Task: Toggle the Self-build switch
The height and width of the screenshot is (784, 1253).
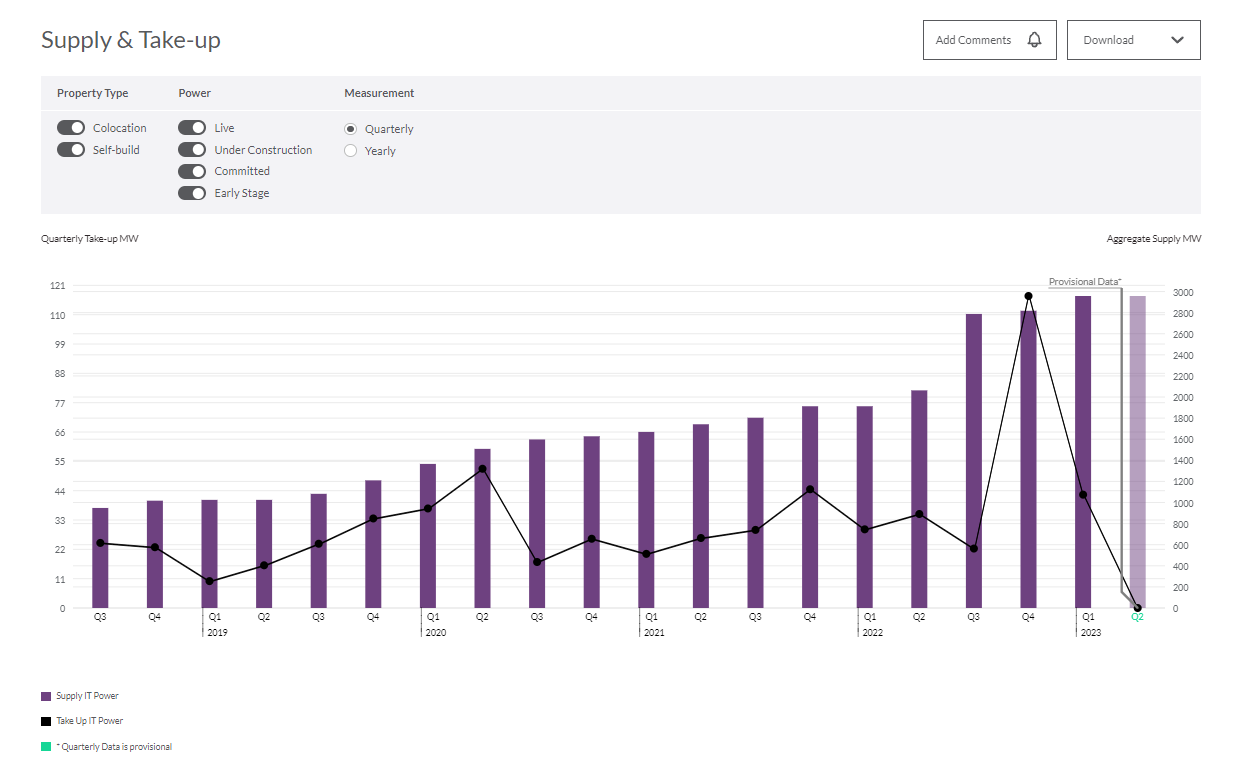Action: tap(71, 150)
